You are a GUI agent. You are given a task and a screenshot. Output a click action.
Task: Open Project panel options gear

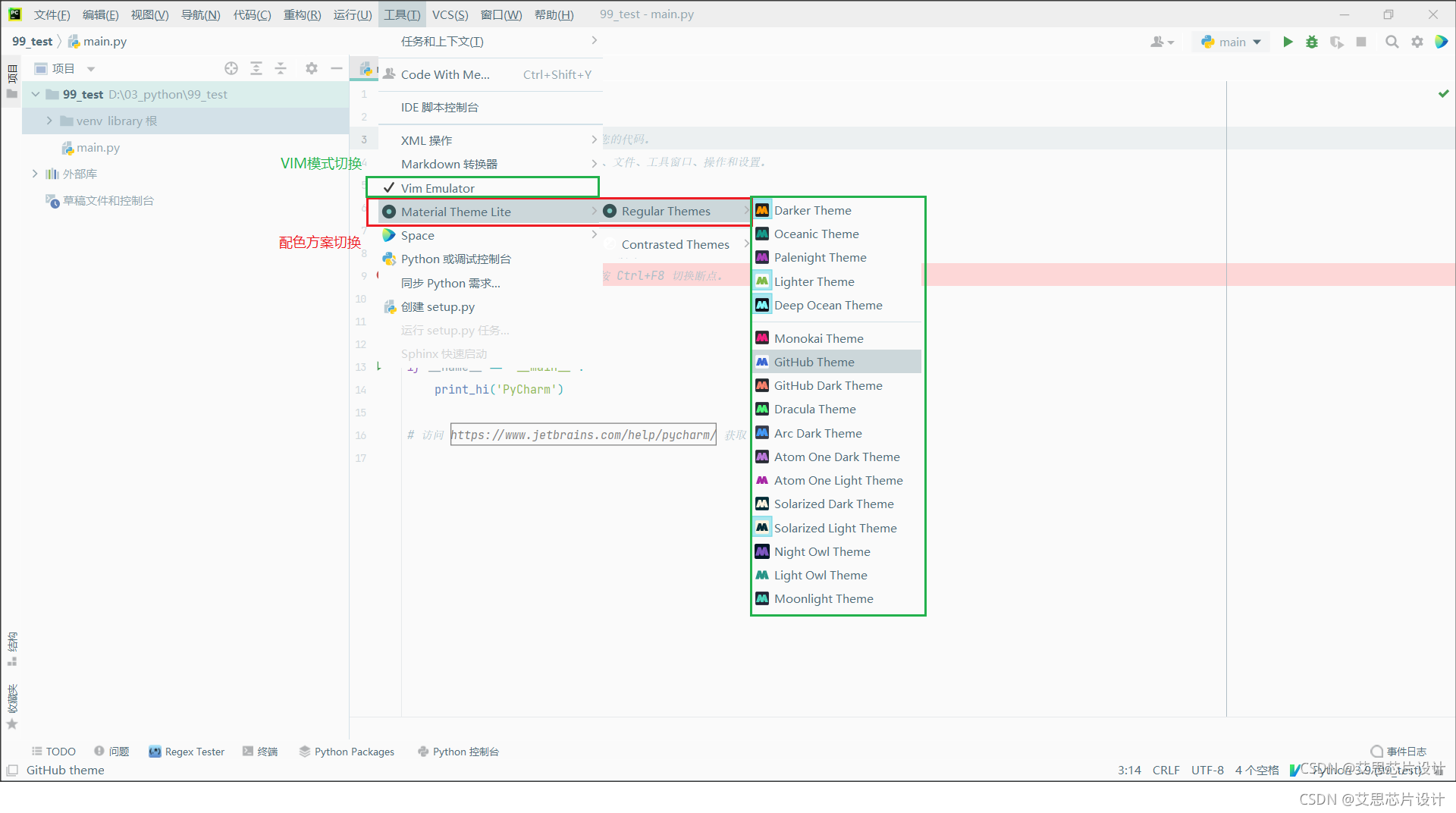[x=311, y=68]
